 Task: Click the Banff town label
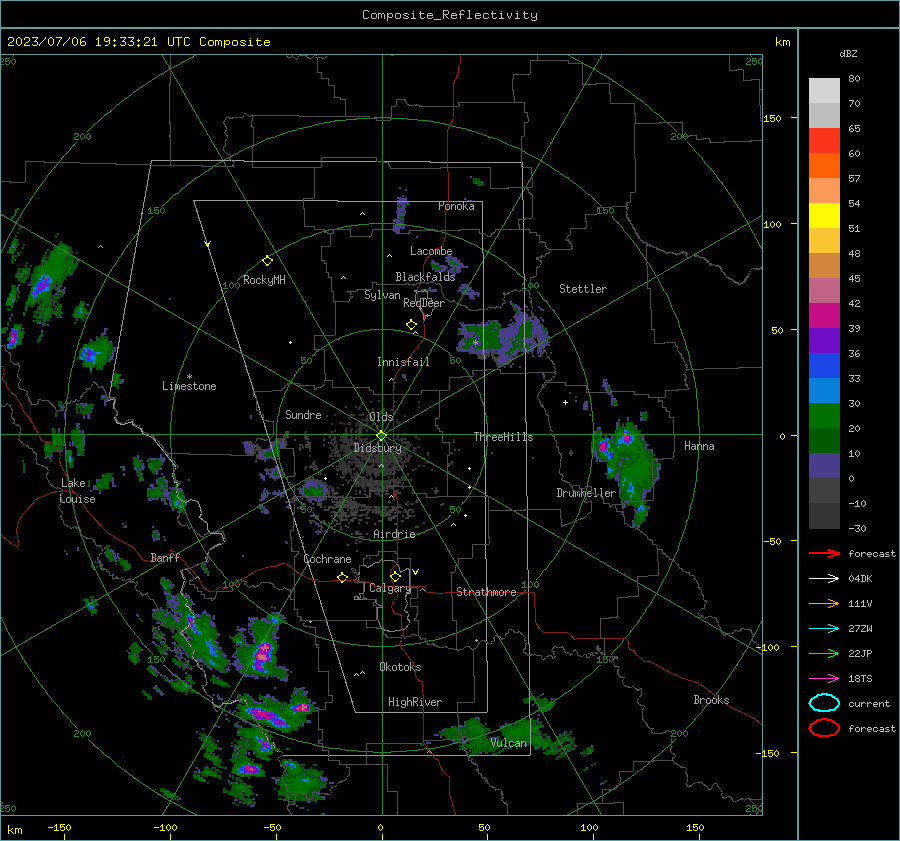point(165,558)
